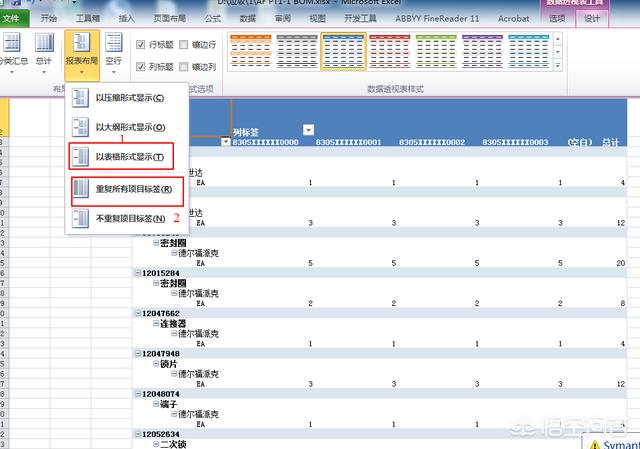
Task: Collapse the 连接器 item under 12047662
Action: [x=156, y=323]
